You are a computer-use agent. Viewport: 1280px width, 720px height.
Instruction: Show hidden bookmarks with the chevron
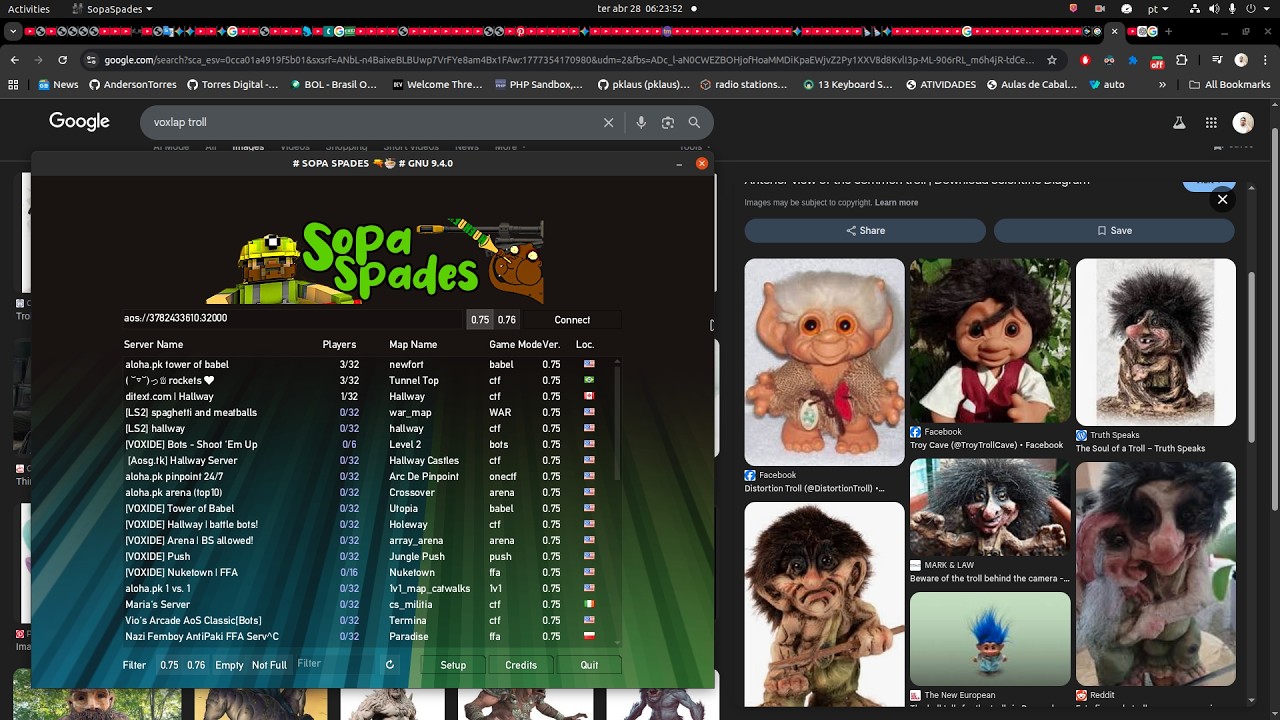1162,85
